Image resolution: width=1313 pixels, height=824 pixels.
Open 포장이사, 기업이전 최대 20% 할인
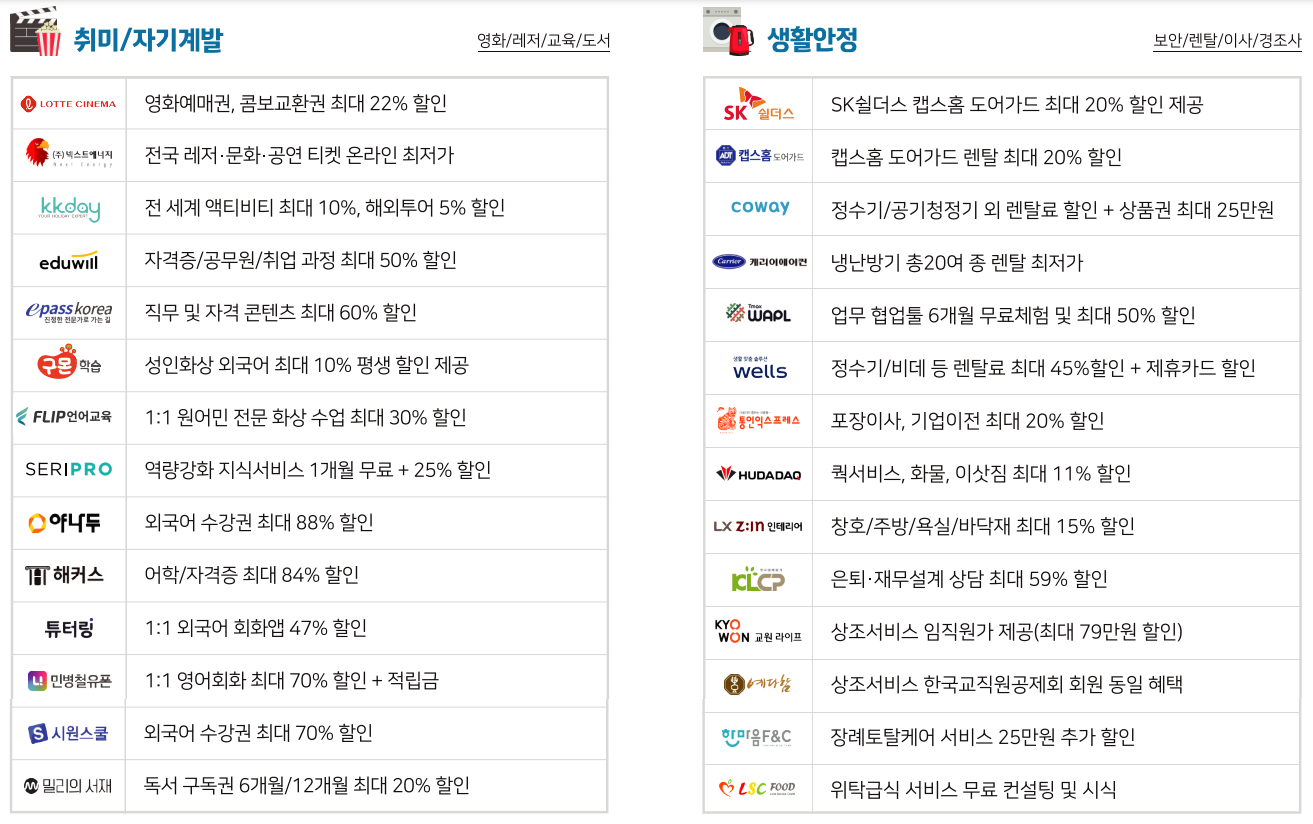967,421
